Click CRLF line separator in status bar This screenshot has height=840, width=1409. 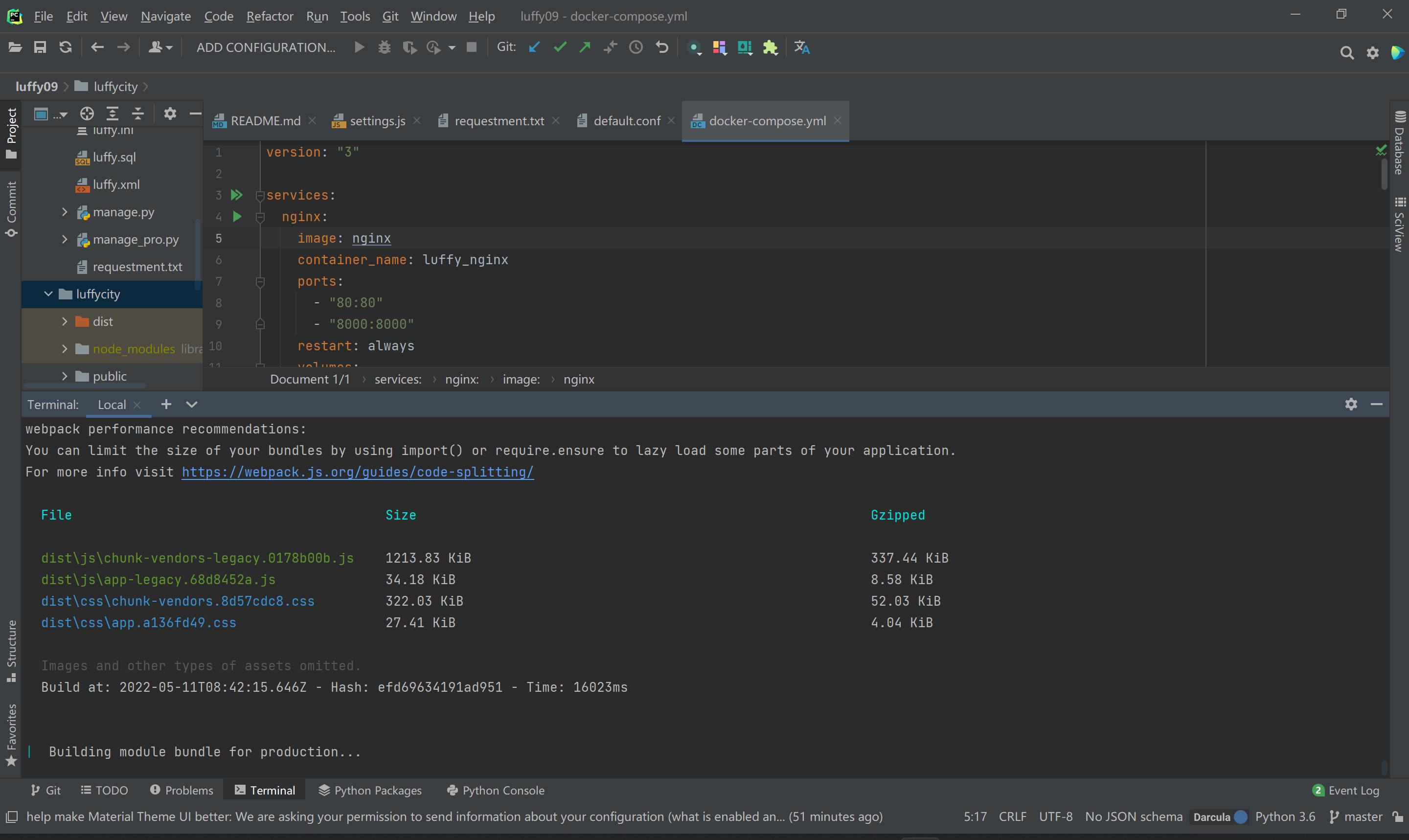[1012, 817]
